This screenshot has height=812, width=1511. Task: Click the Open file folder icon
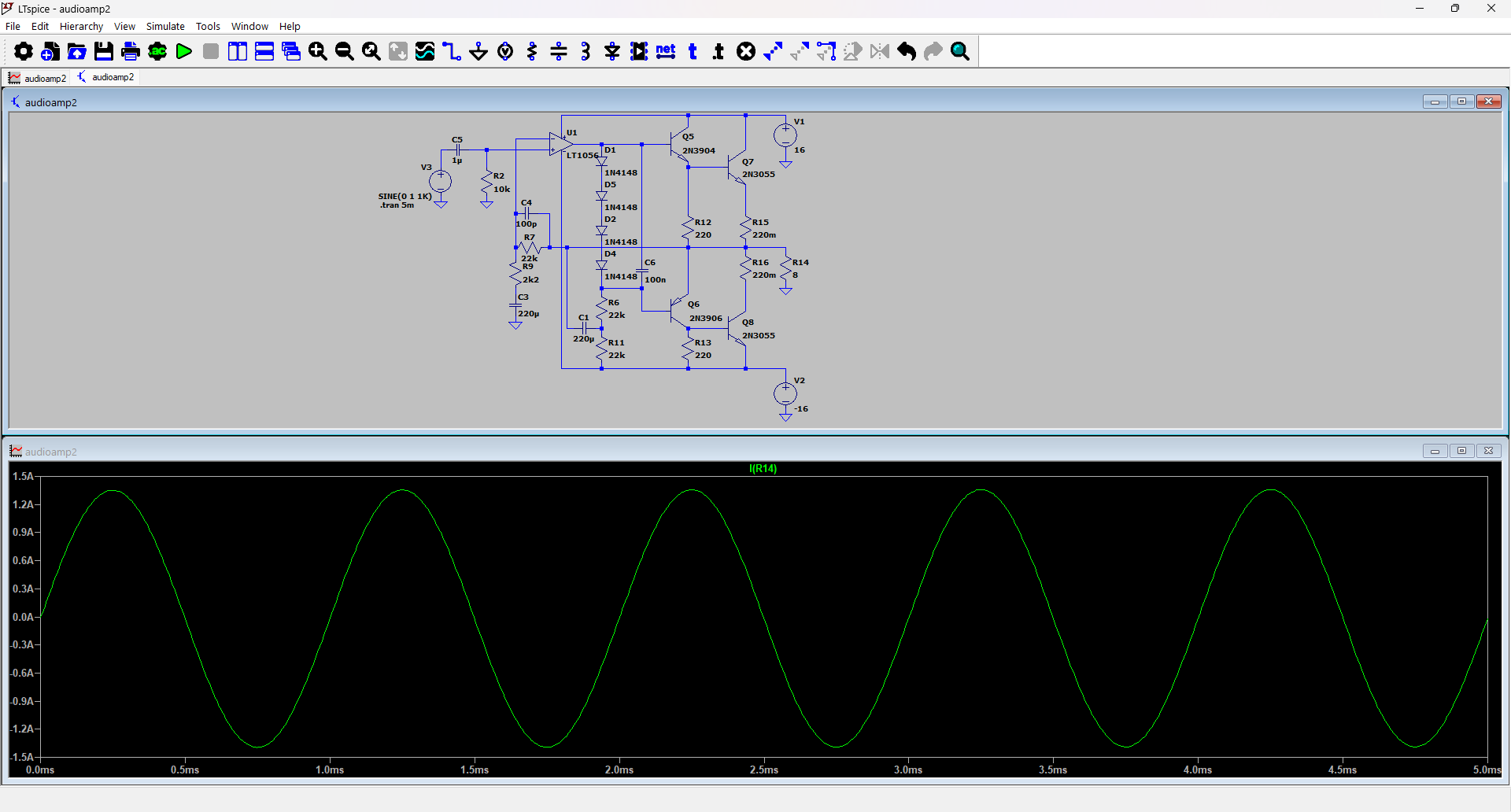click(77, 51)
